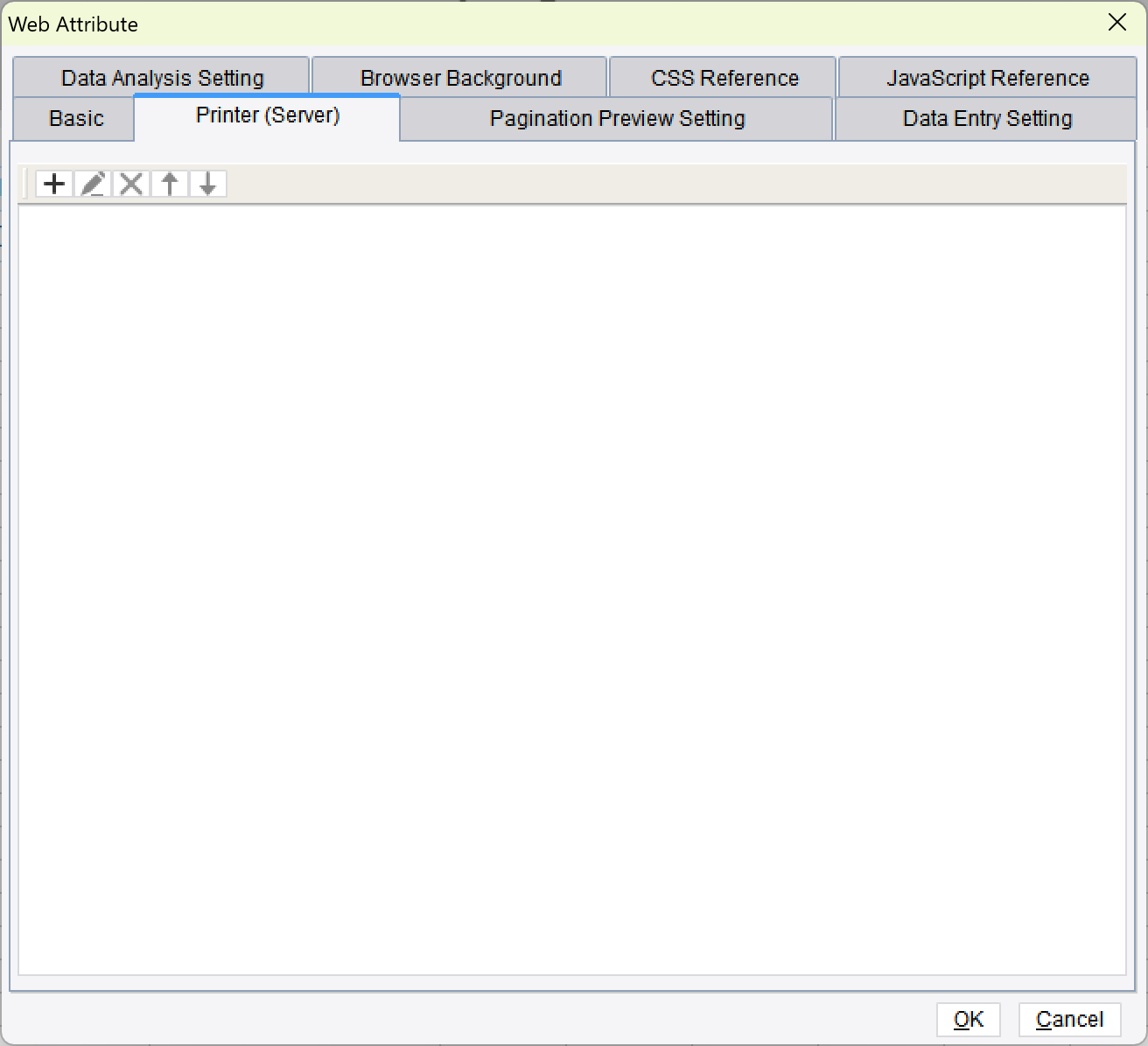
Task: Click inside the empty printer list area
Action: pos(574,586)
